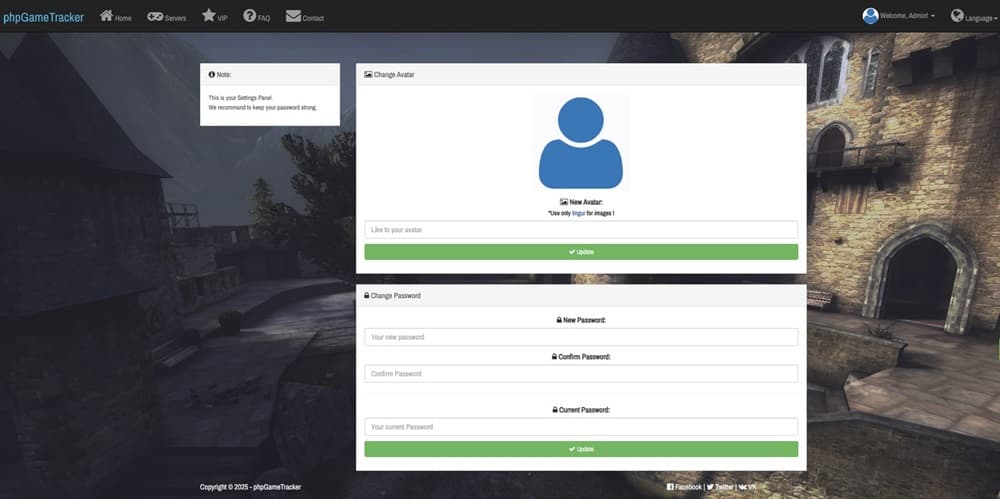The width and height of the screenshot is (1000, 499).
Task: Click the user avatar in navbar
Action: [870, 16]
